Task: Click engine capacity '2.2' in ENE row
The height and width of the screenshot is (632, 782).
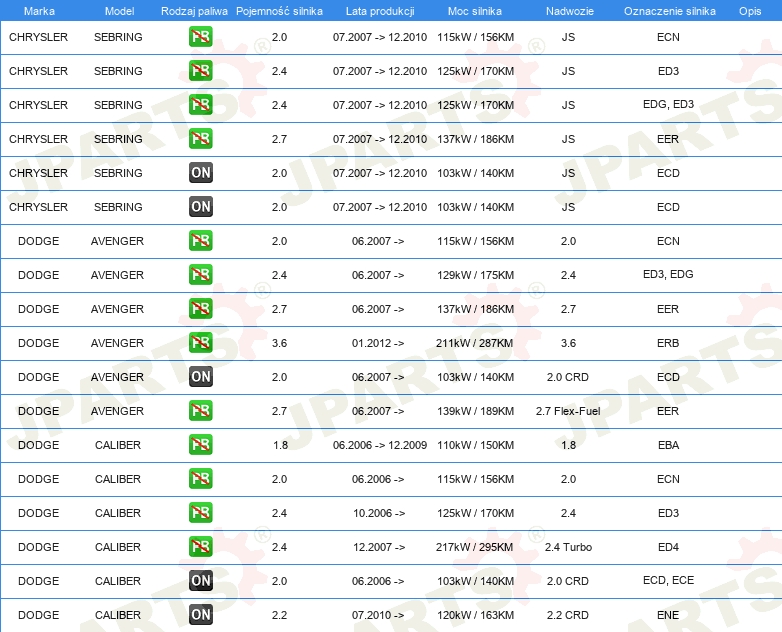Action: click(279, 615)
